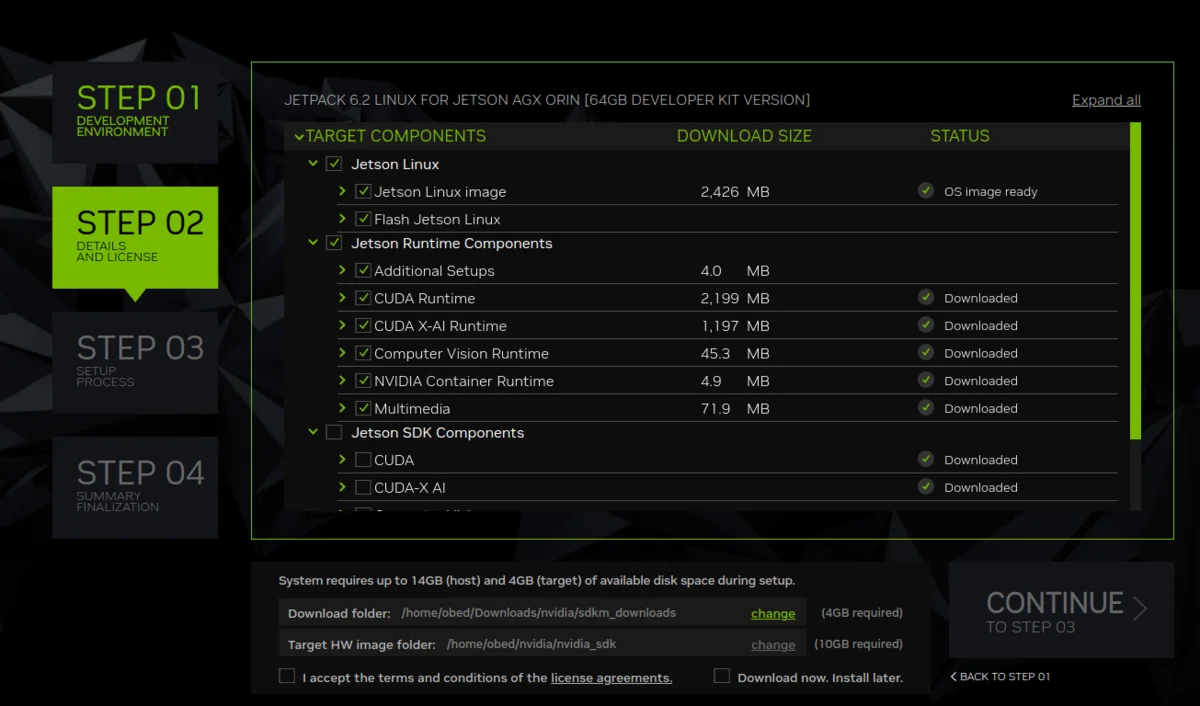Expand the CUDA Runtime row
Screen dimensions: 1200x706
click(342, 298)
